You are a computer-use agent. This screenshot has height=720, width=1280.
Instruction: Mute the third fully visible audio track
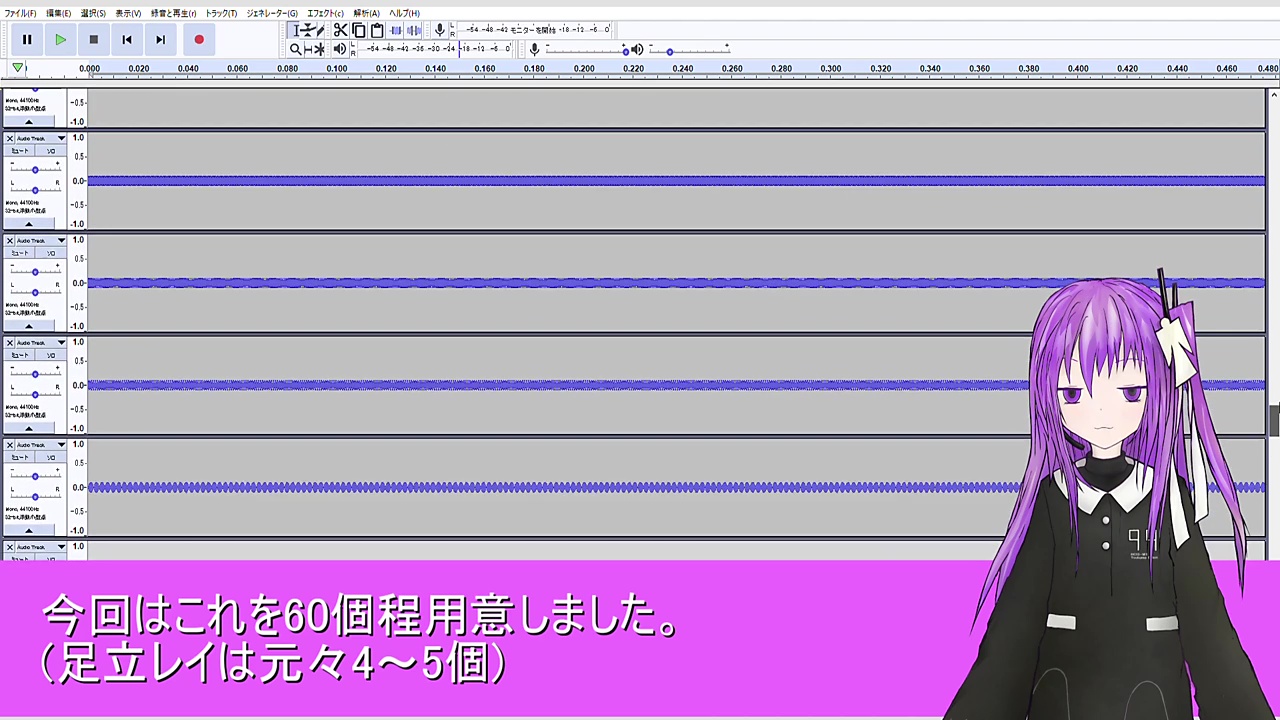click(x=20, y=355)
